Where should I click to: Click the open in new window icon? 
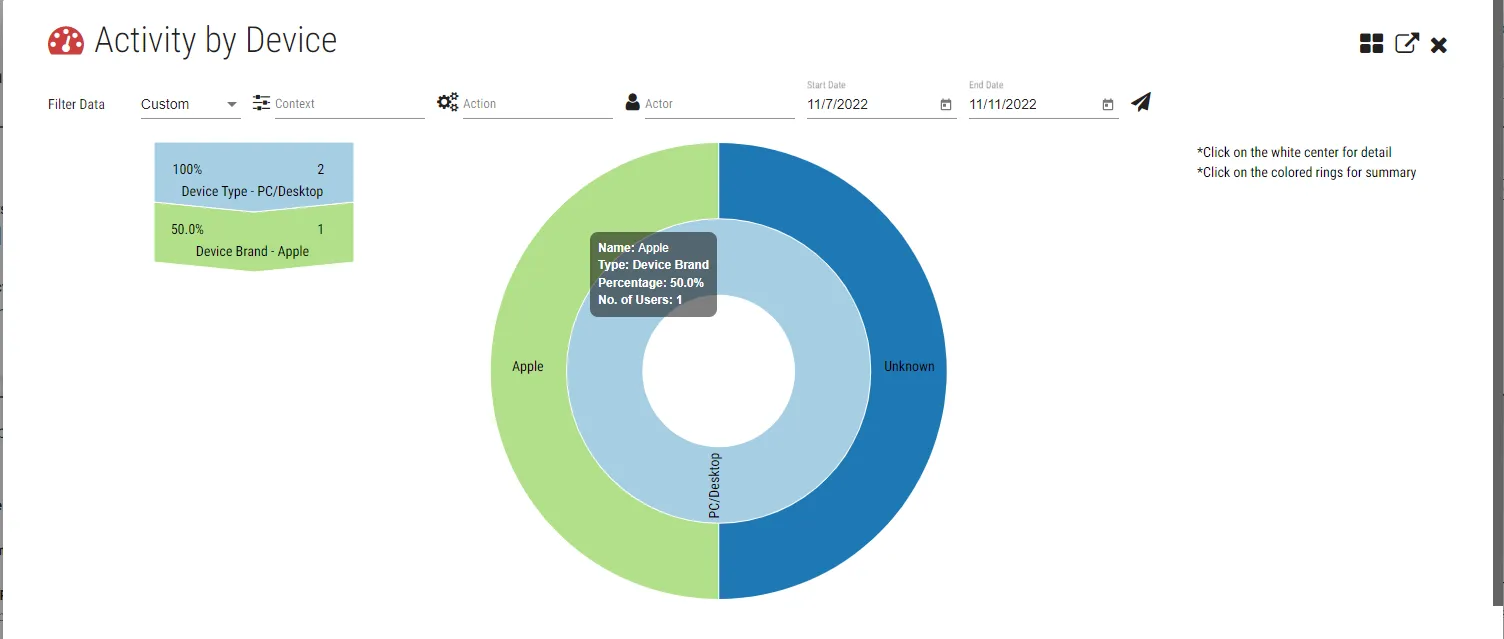1406,44
